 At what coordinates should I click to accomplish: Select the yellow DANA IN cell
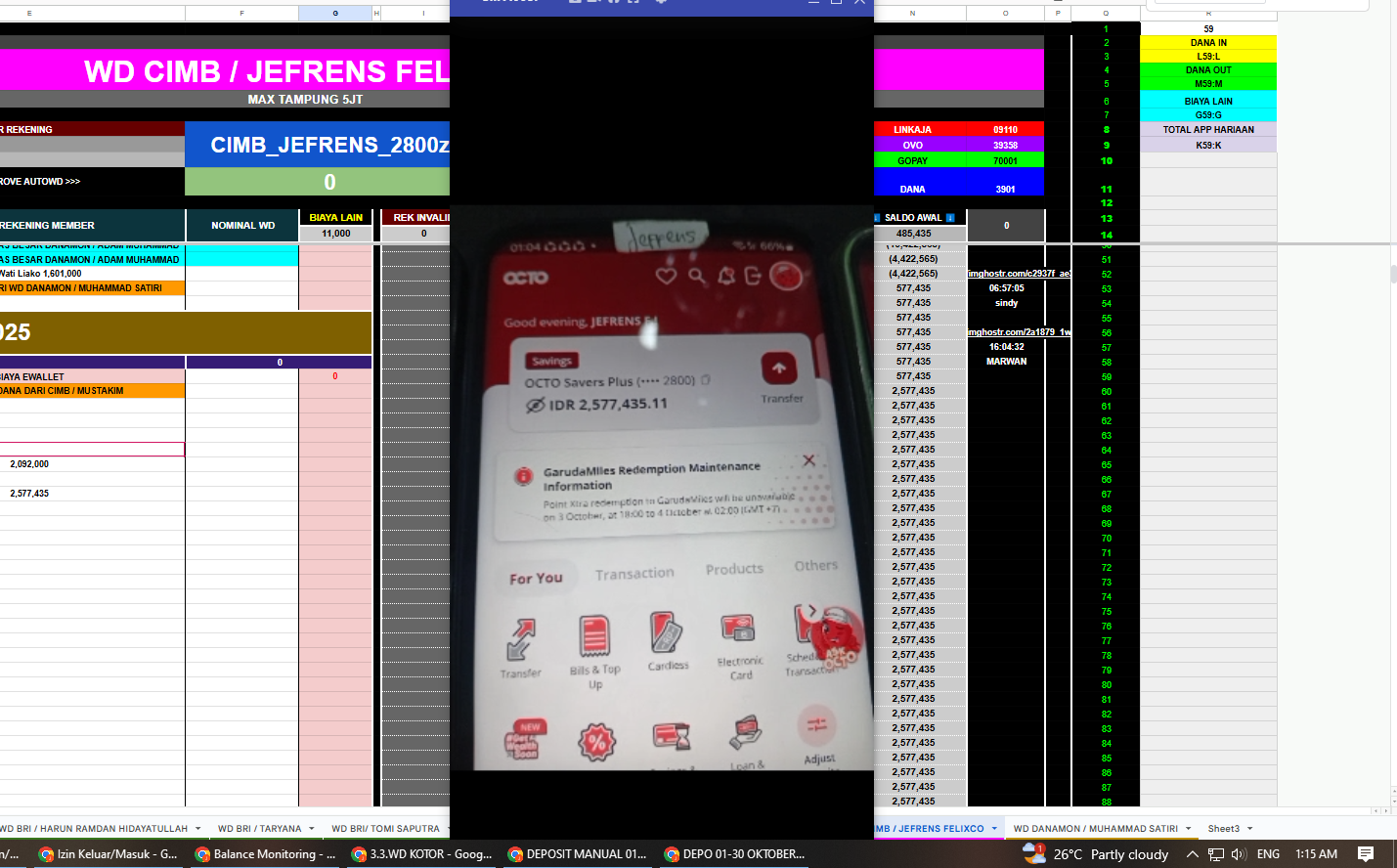tap(1208, 42)
